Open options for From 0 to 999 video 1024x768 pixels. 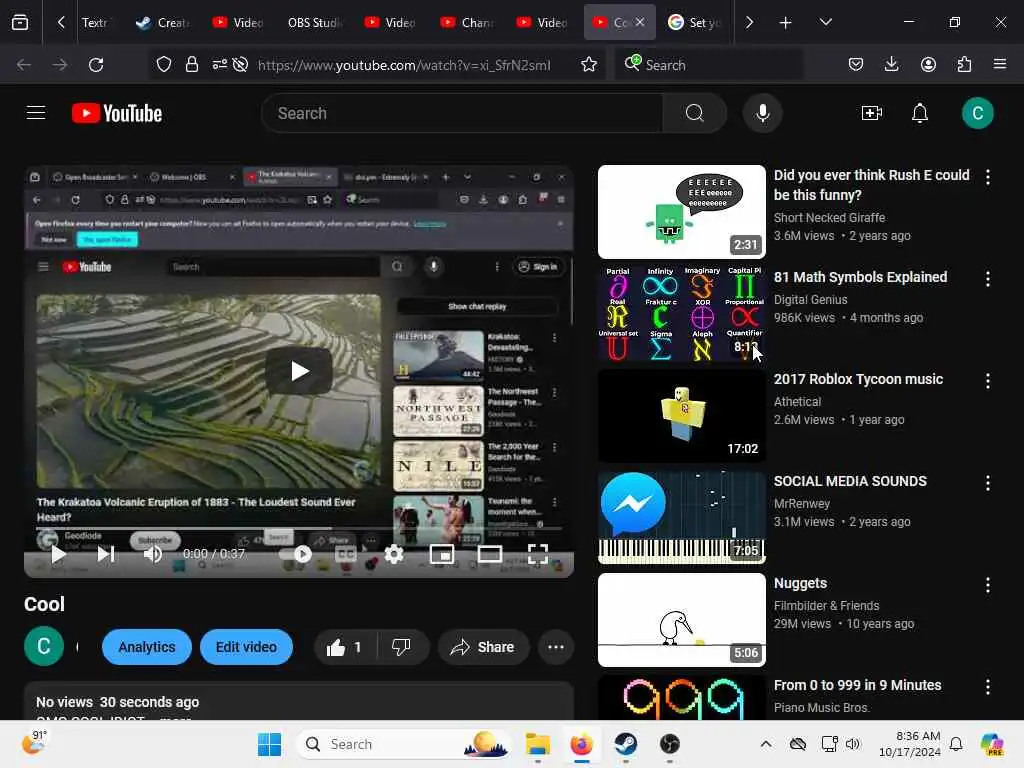point(987,686)
